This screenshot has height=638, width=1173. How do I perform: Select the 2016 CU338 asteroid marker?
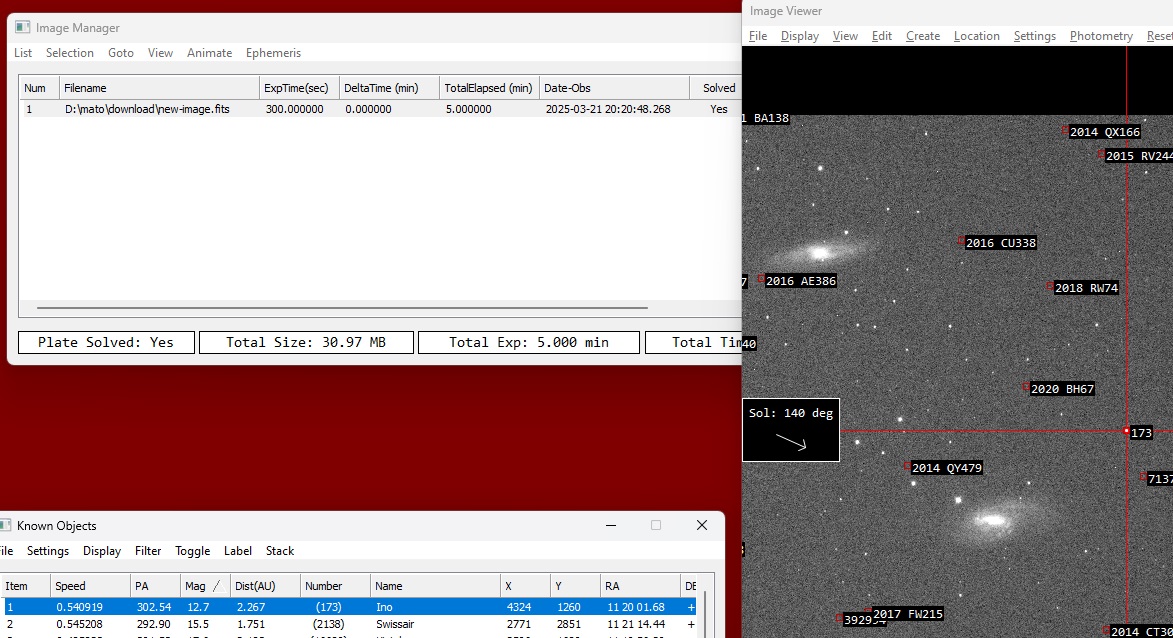pos(960,241)
